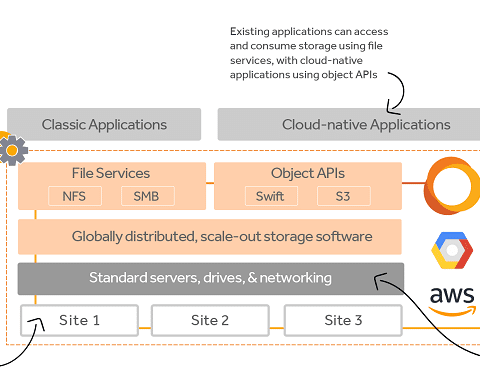
Task: Select the Classic Applications box
Action: tap(104, 124)
